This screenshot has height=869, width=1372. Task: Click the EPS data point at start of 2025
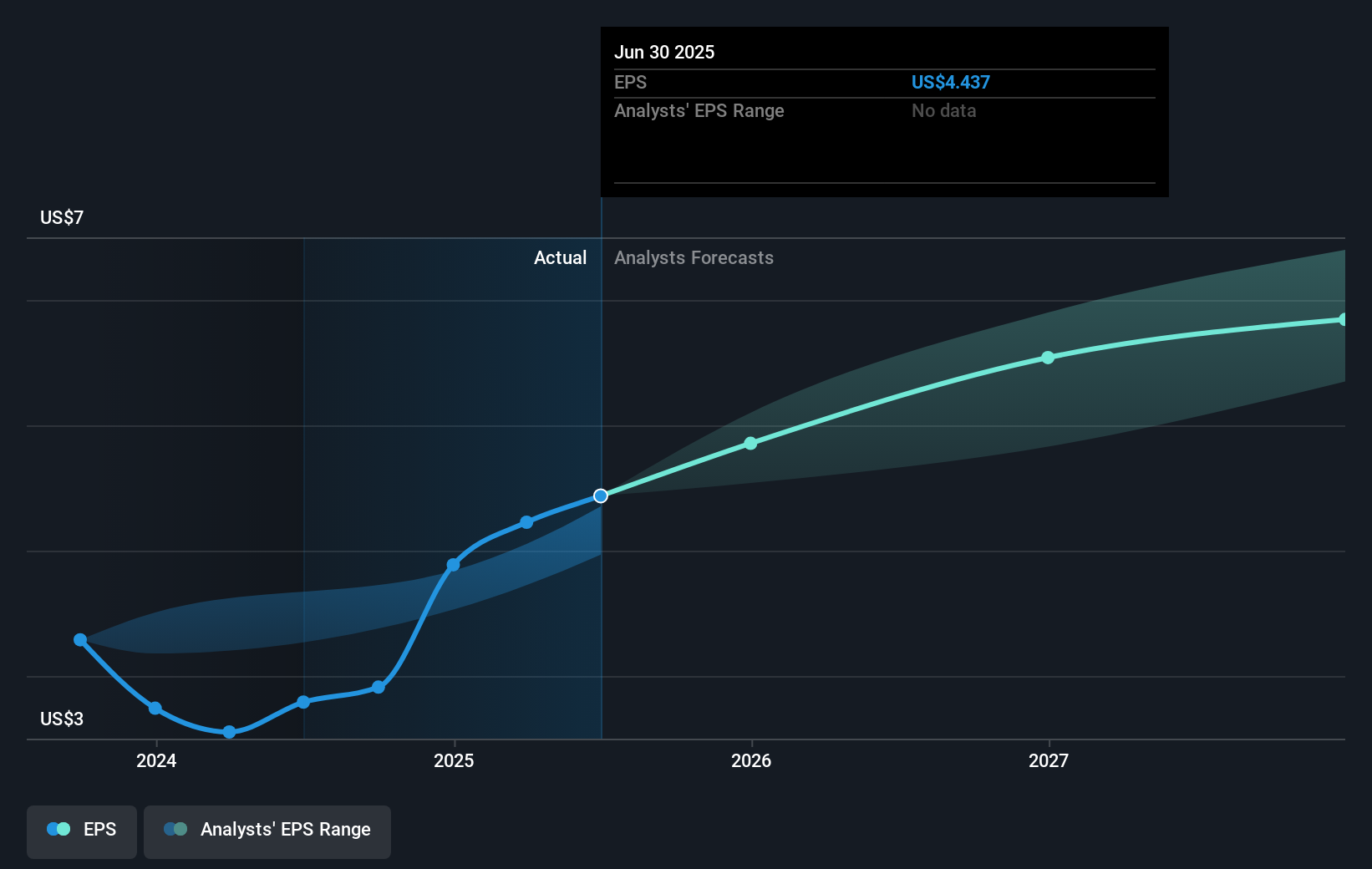click(453, 565)
